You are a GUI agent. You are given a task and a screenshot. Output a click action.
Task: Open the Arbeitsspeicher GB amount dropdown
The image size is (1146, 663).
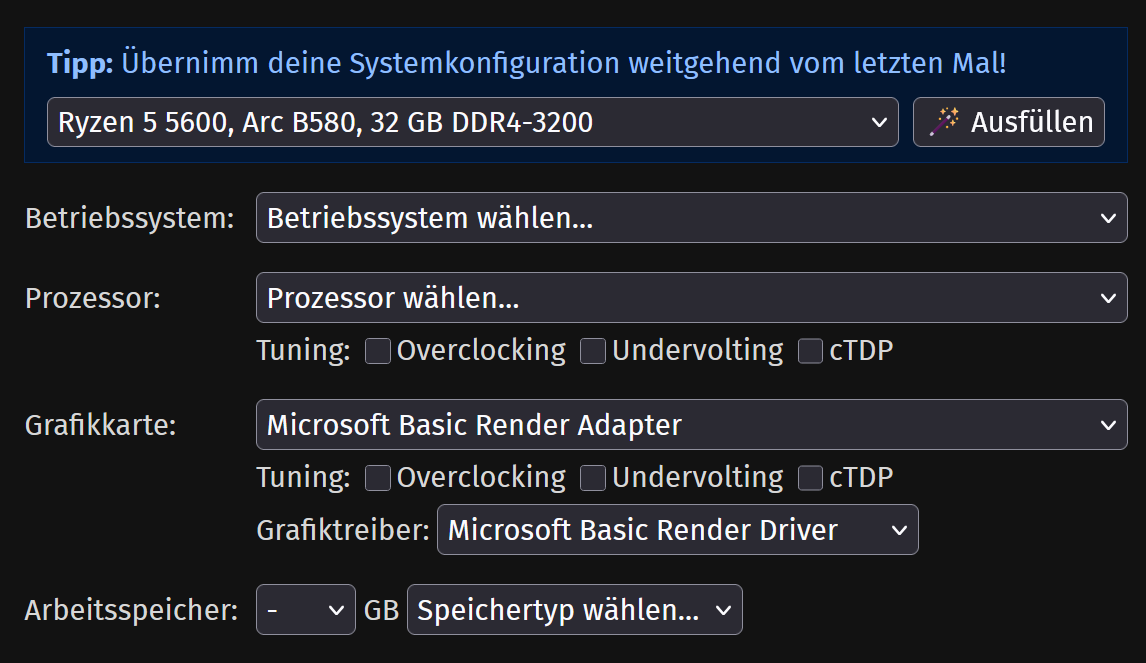(x=306, y=610)
